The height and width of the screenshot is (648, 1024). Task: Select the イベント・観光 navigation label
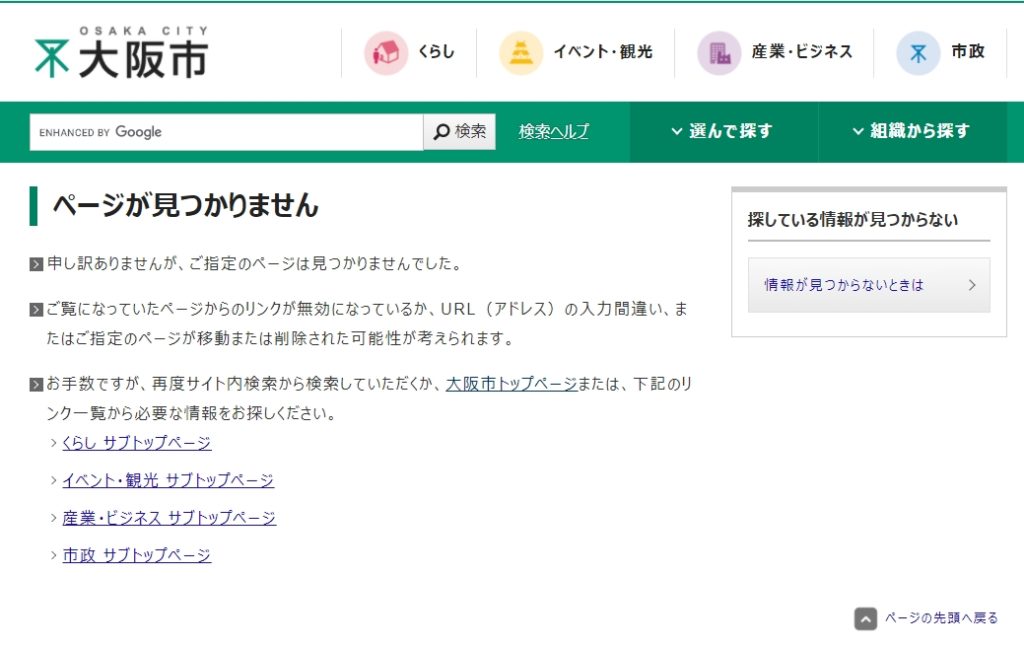point(602,52)
